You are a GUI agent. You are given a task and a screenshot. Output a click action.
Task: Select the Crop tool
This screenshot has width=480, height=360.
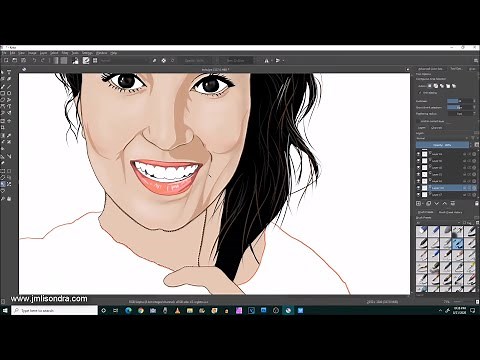(3, 128)
